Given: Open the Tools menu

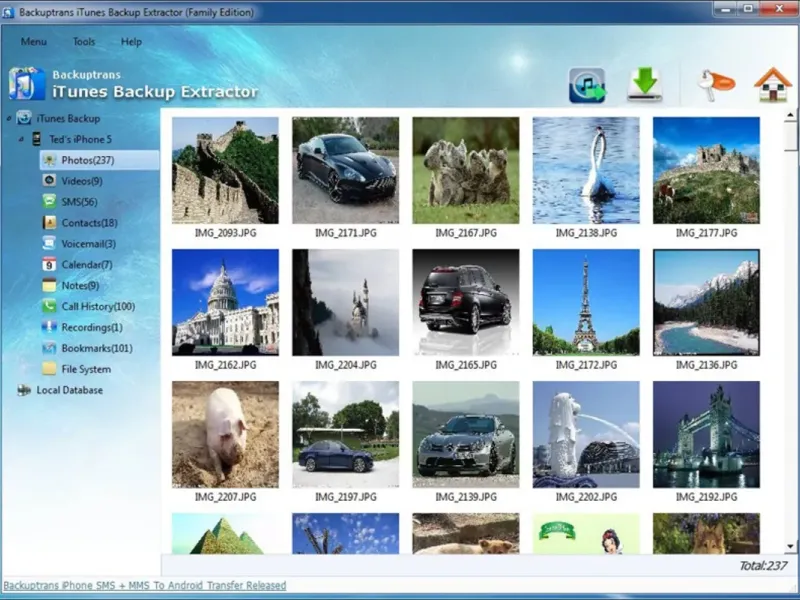Looking at the screenshot, I should point(84,42).
